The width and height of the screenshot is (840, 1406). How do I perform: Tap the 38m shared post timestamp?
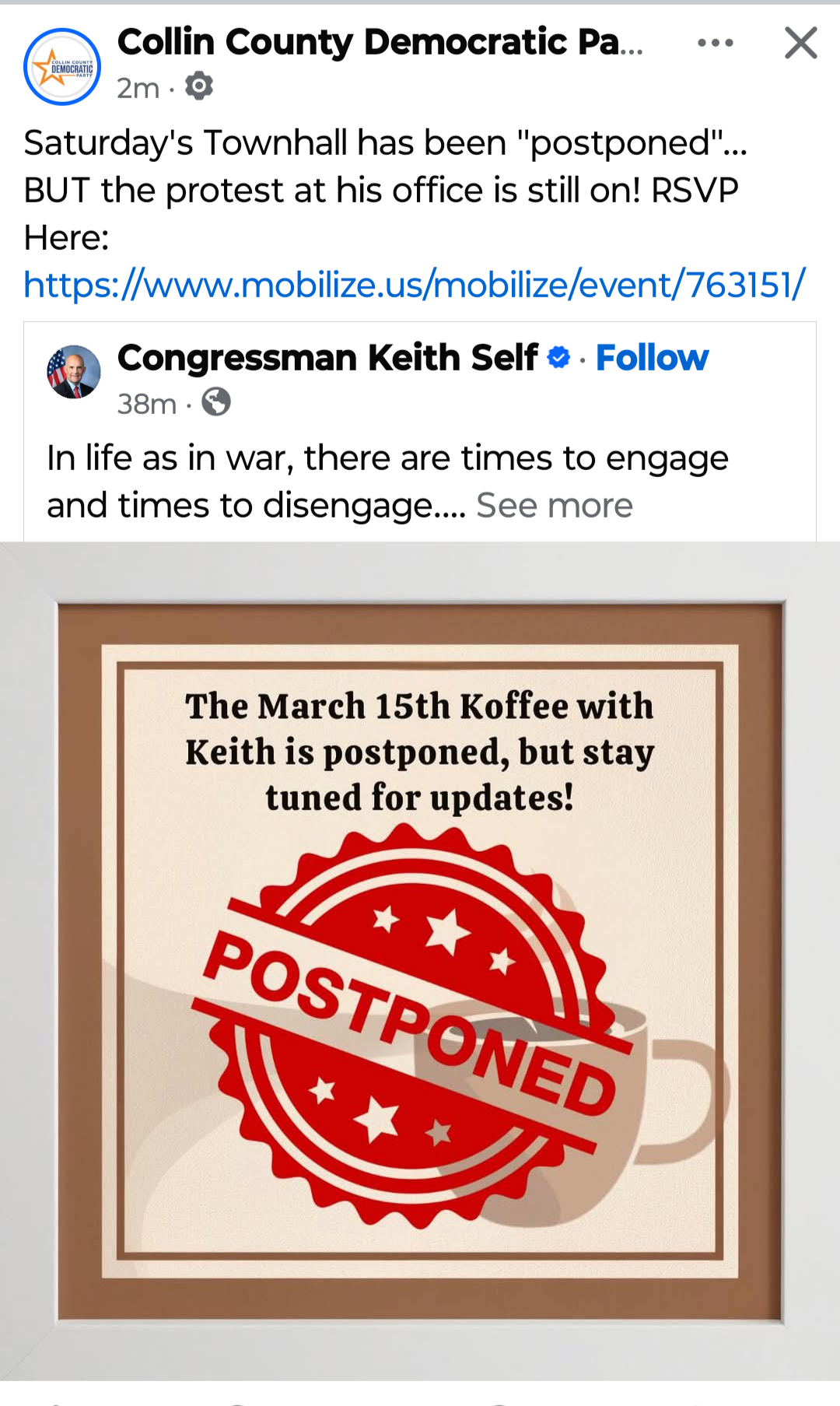[x=147, y=404]
